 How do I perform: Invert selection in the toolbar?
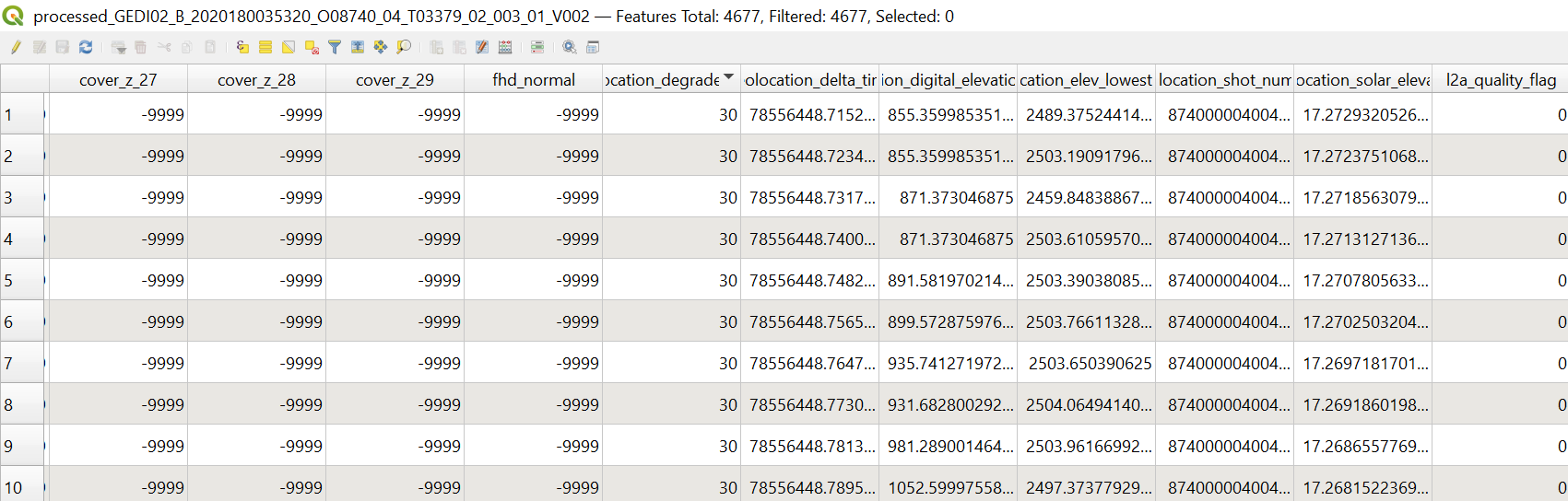pos(289,47)
